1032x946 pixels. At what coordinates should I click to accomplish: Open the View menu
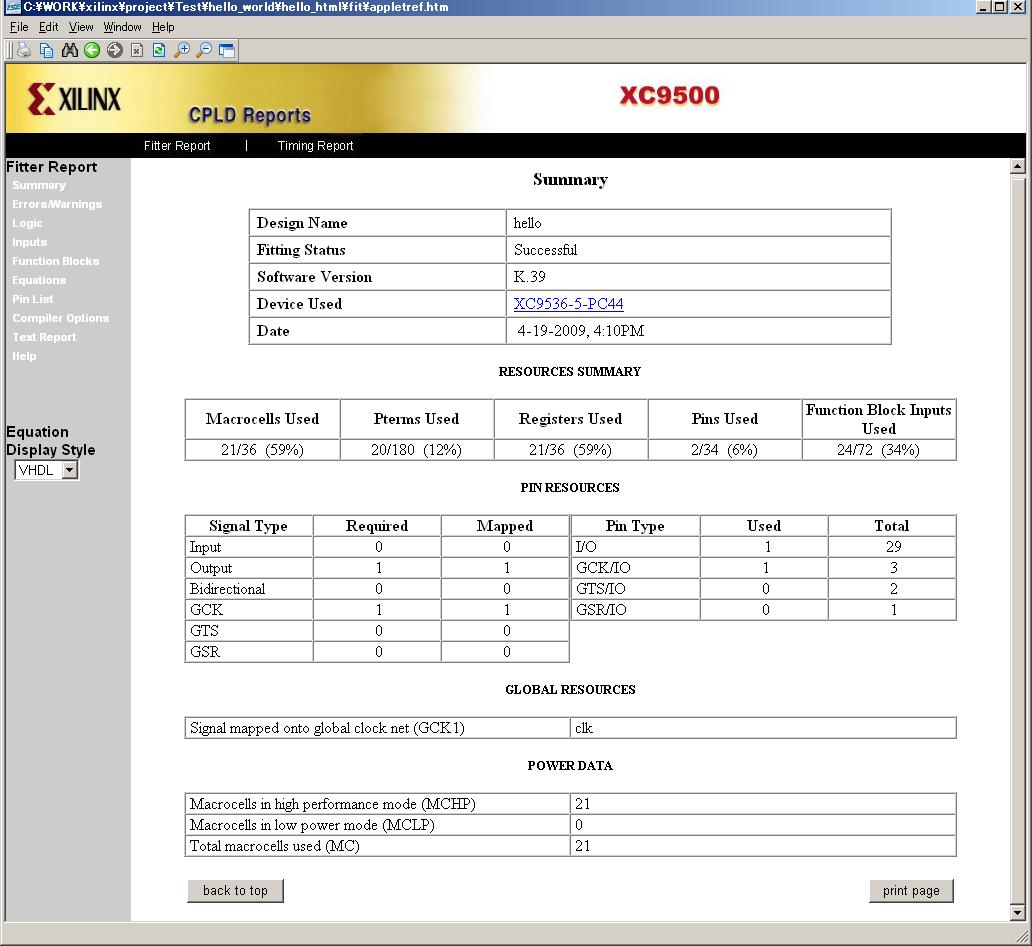pos(81,27)
